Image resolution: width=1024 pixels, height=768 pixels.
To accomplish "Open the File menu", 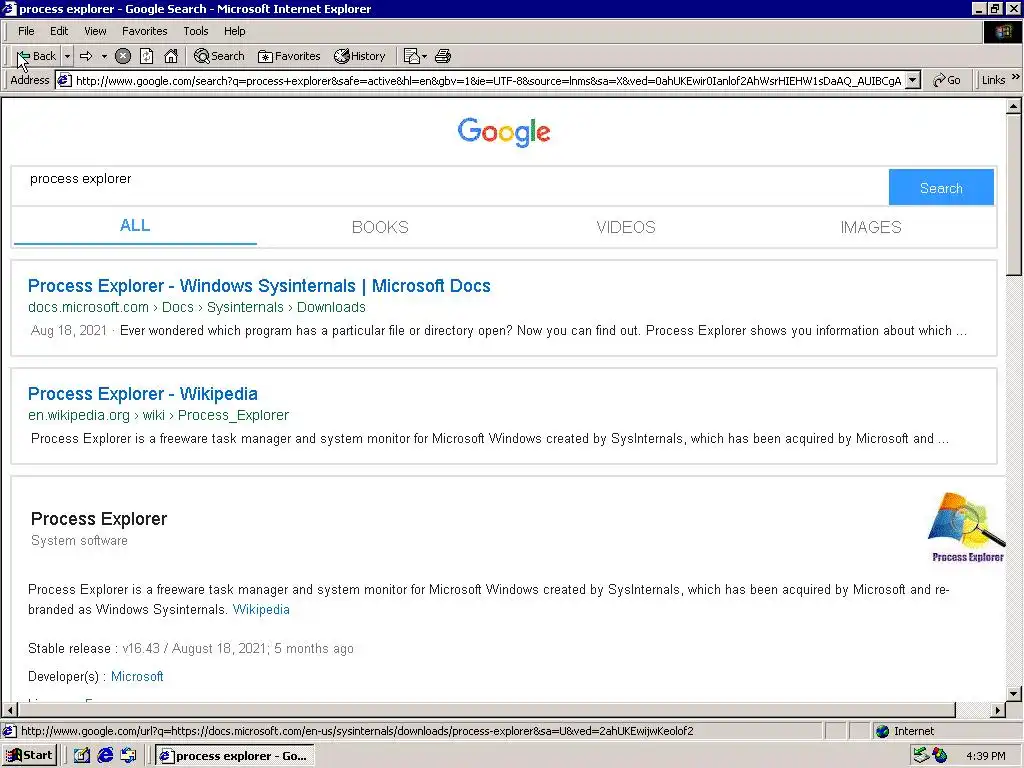I will point(26,31).
